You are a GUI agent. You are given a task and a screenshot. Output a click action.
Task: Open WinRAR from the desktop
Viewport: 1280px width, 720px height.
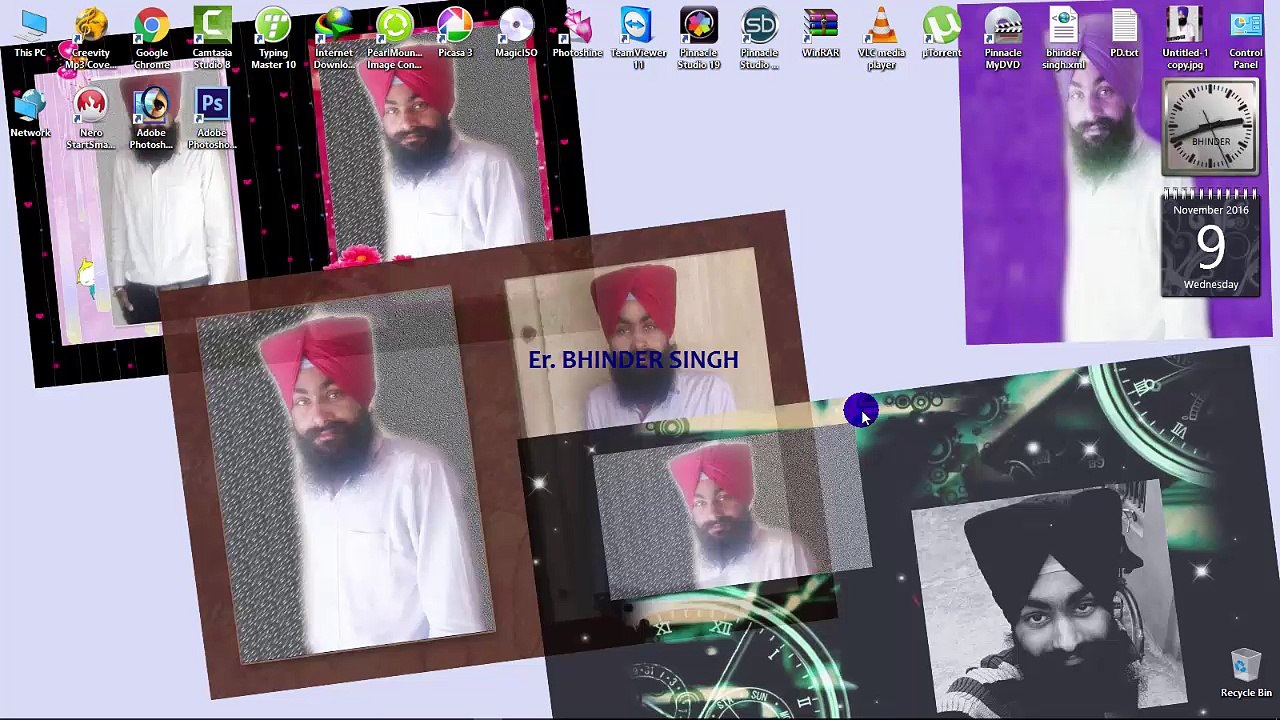[820, 33]
